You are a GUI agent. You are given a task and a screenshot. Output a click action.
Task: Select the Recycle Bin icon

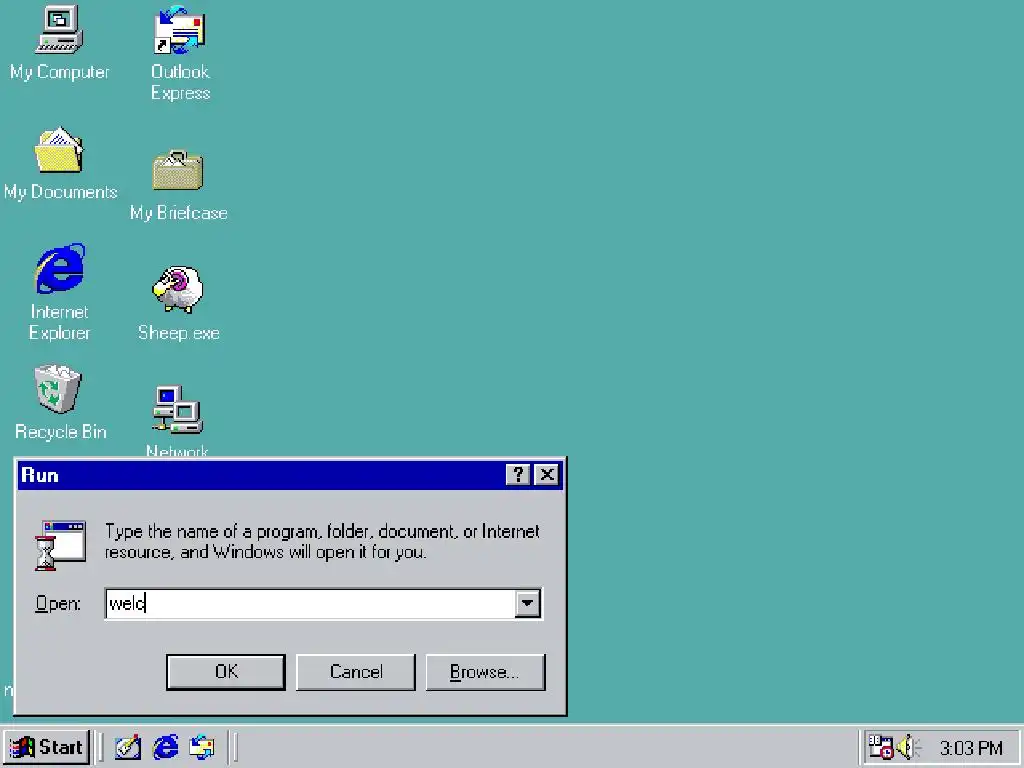[58, 389]
